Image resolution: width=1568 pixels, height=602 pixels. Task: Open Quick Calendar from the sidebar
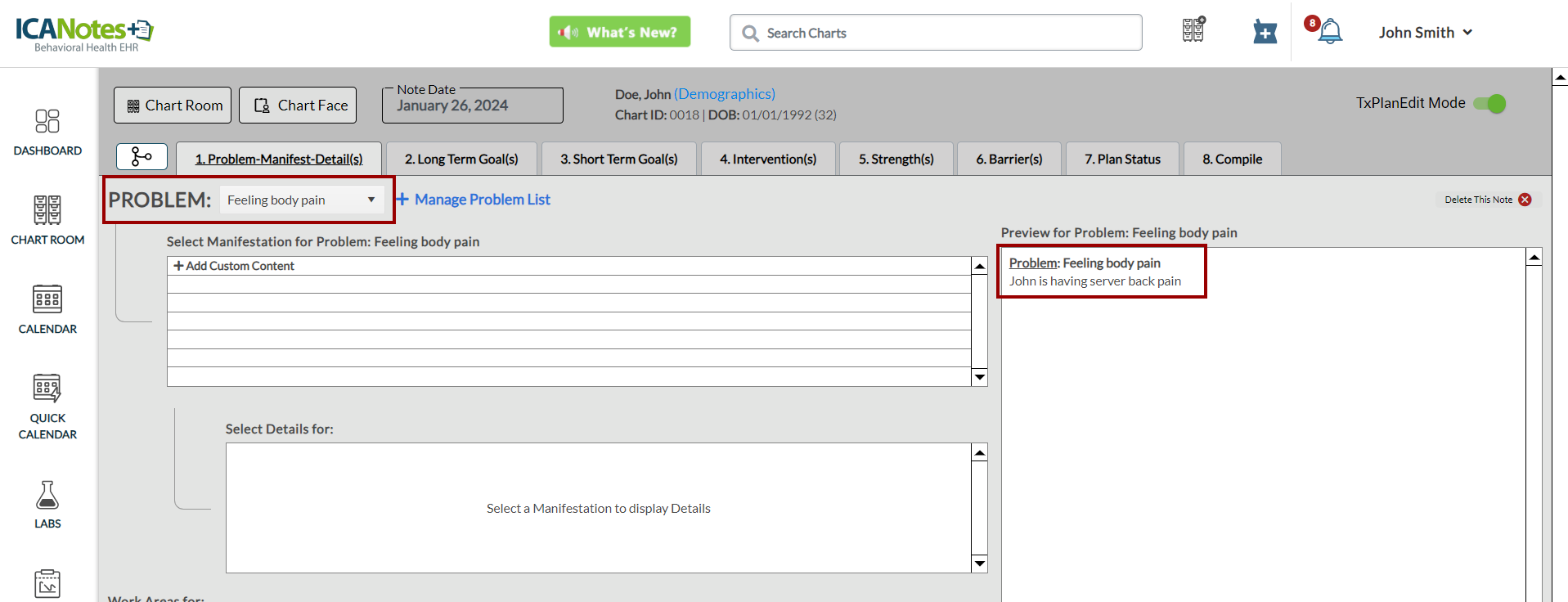click(47, 405)
